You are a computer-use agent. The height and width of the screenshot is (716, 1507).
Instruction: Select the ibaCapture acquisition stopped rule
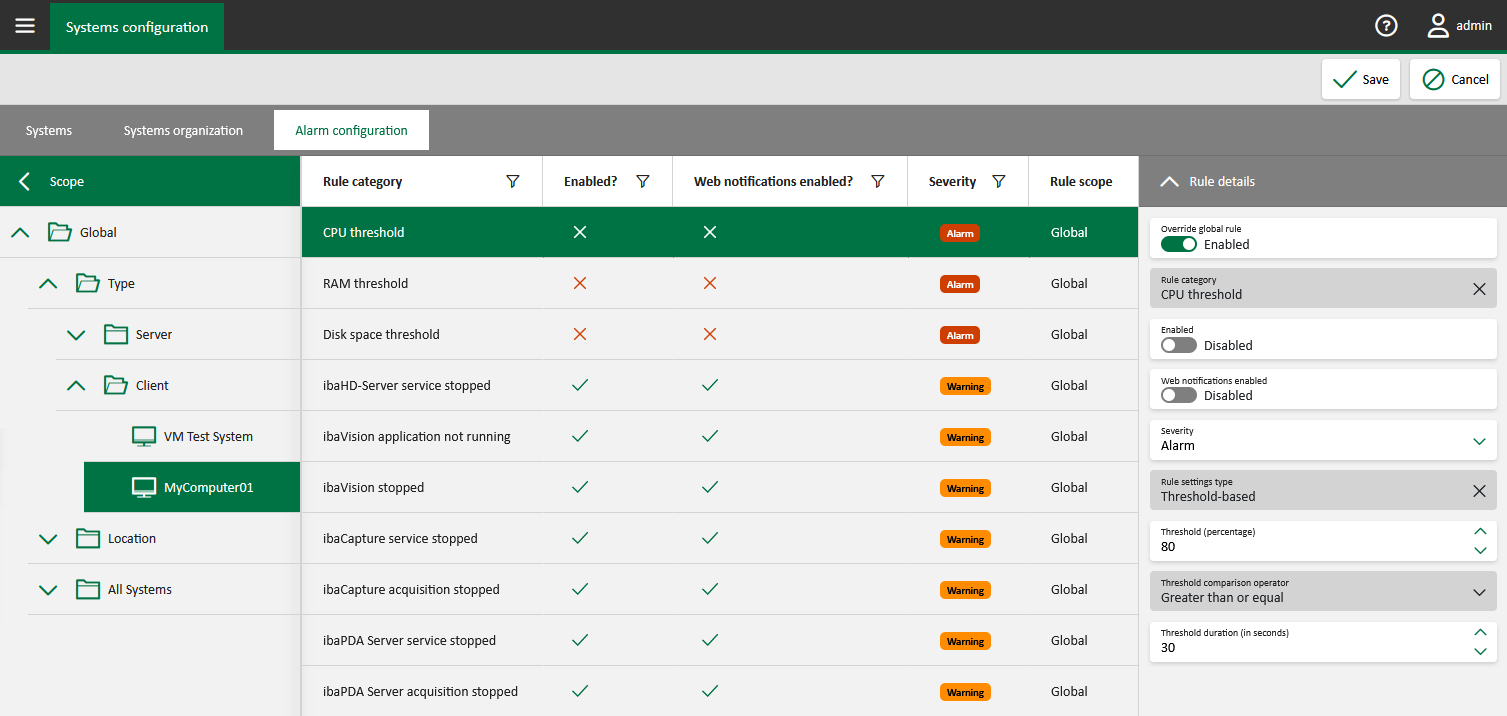[x=720, y=589]
